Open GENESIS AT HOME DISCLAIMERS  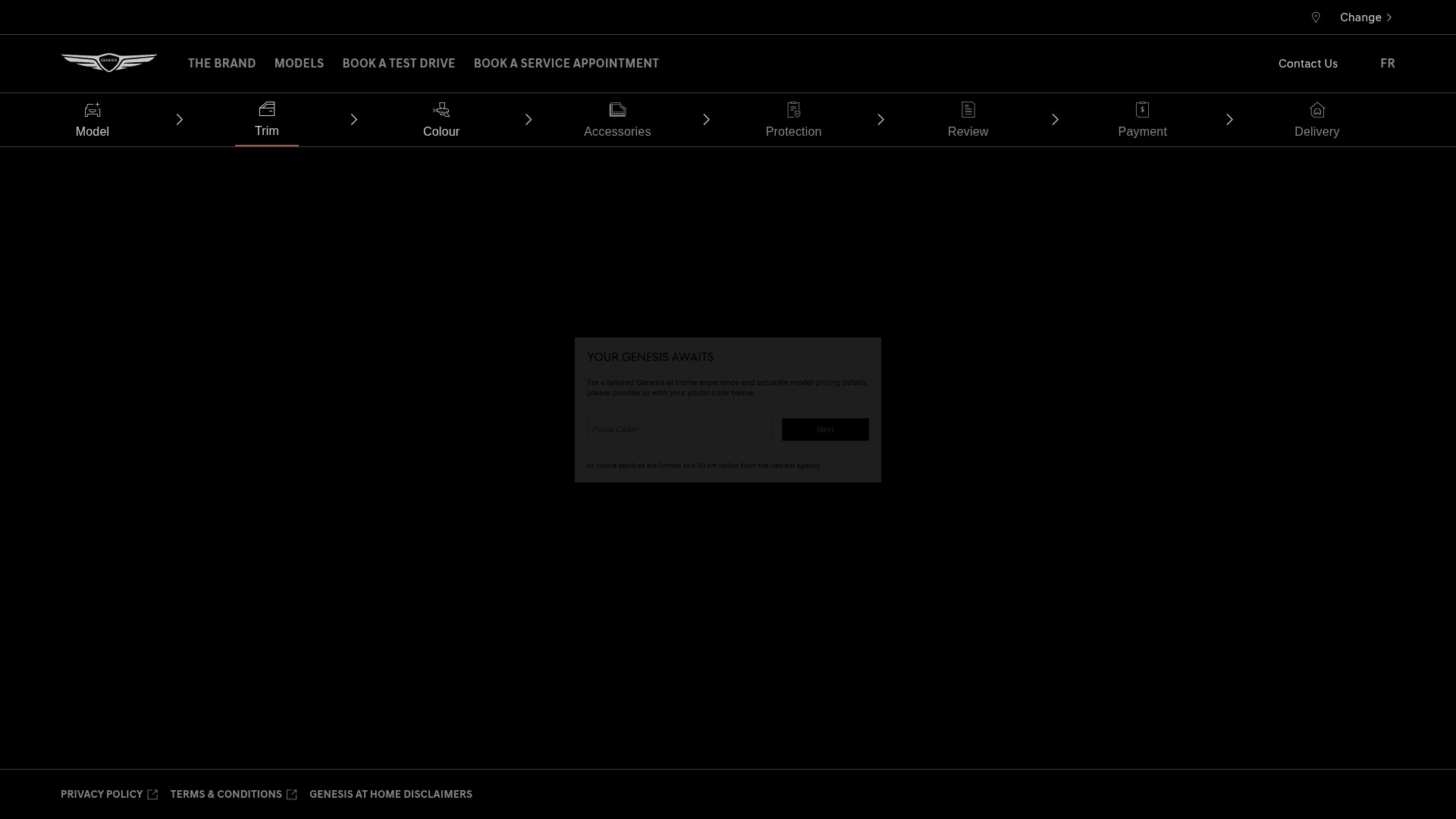391,795
